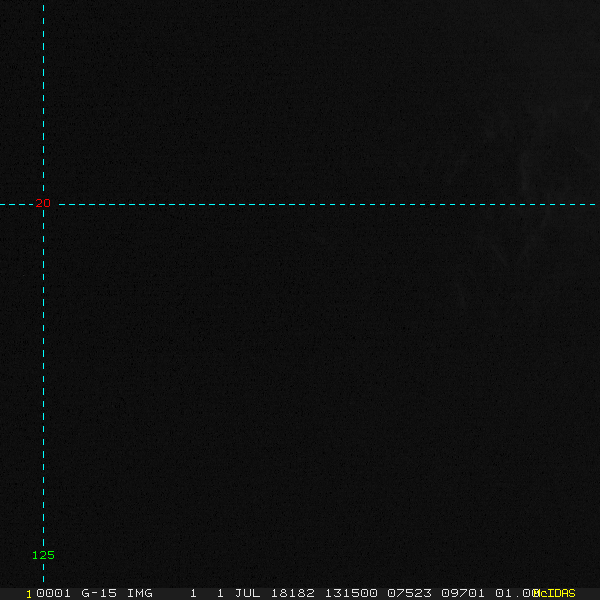600x600 pixels.
Task: Click the yellow 1 at status bar start
Action: pyautogui.click(x=29, y=593)
